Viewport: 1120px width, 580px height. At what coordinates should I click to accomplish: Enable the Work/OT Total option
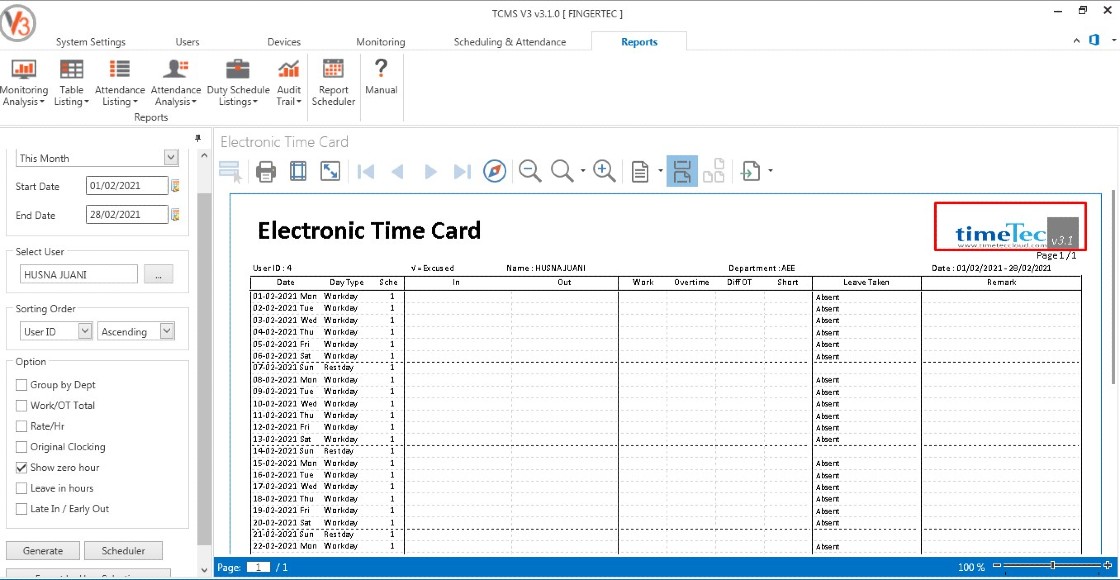pos(21,406)
